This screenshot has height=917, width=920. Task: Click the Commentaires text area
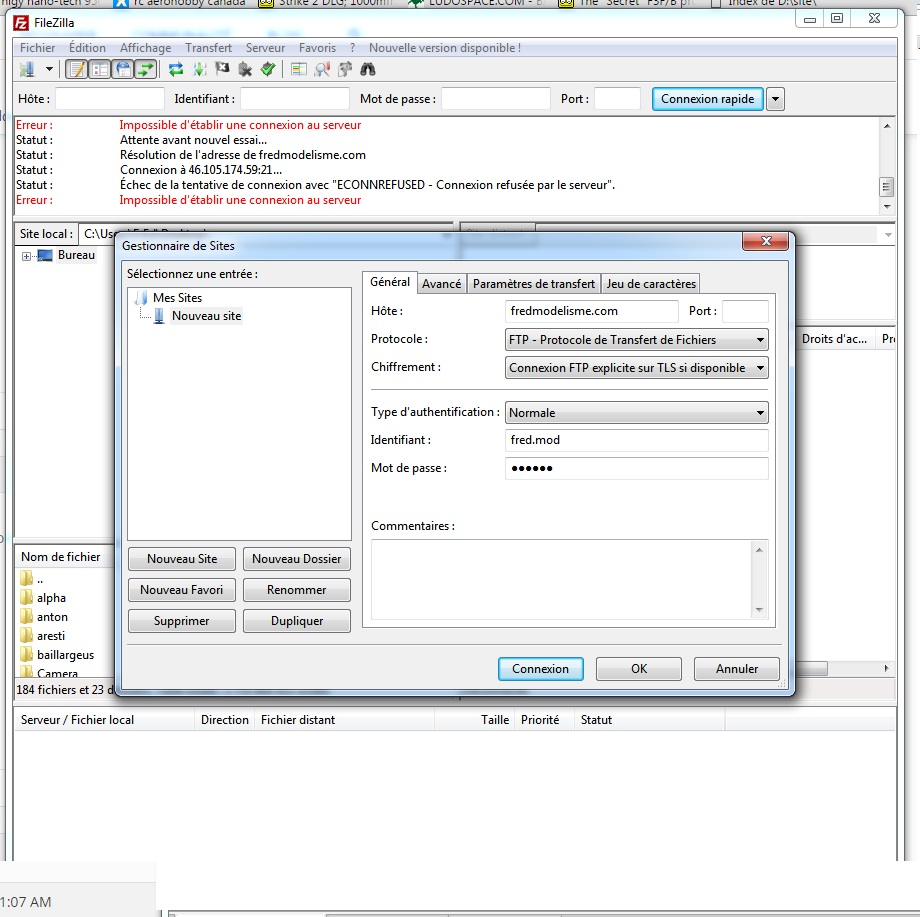point(562,580)
